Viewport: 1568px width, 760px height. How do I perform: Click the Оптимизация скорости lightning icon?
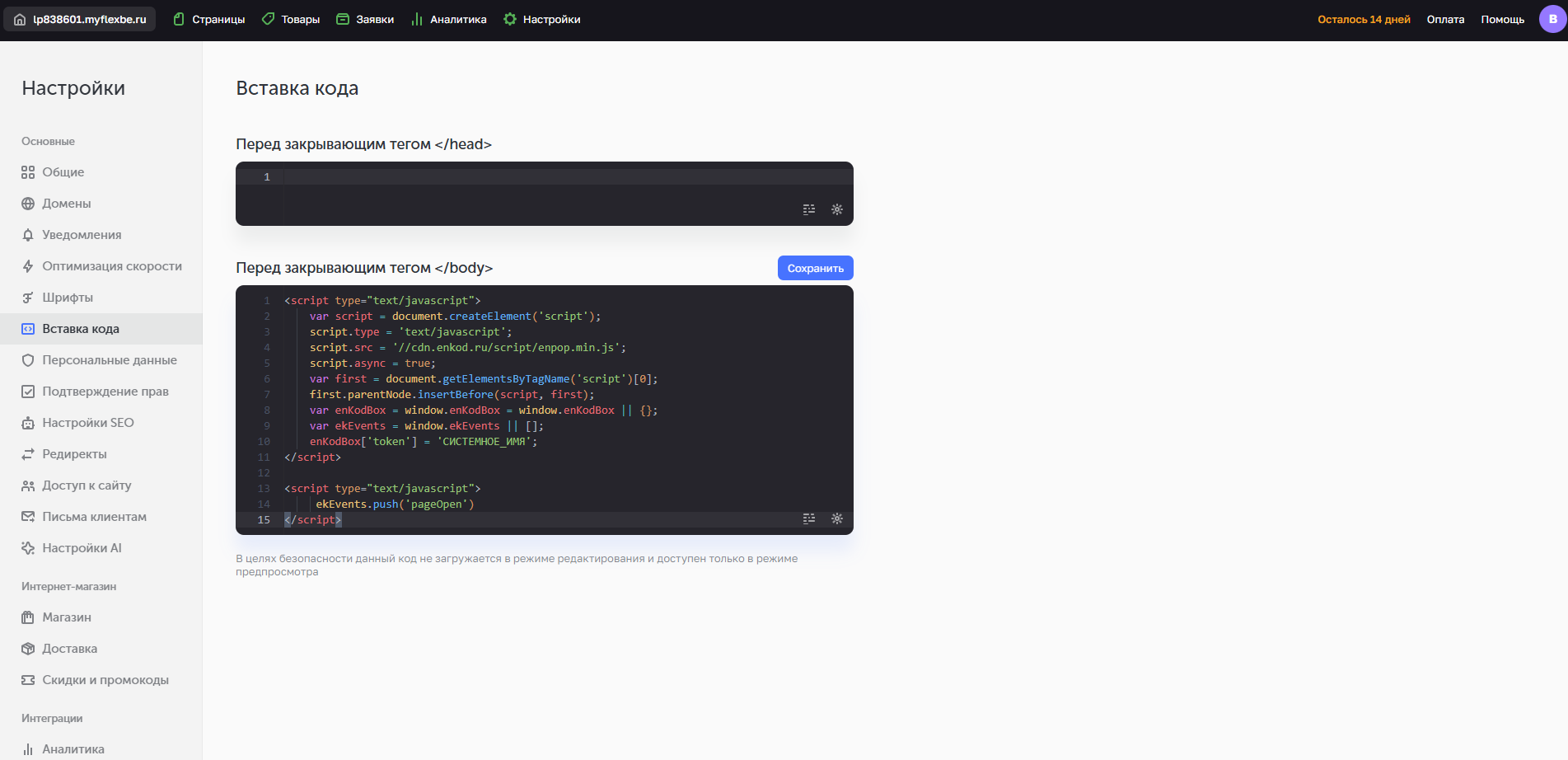(28, 266)
